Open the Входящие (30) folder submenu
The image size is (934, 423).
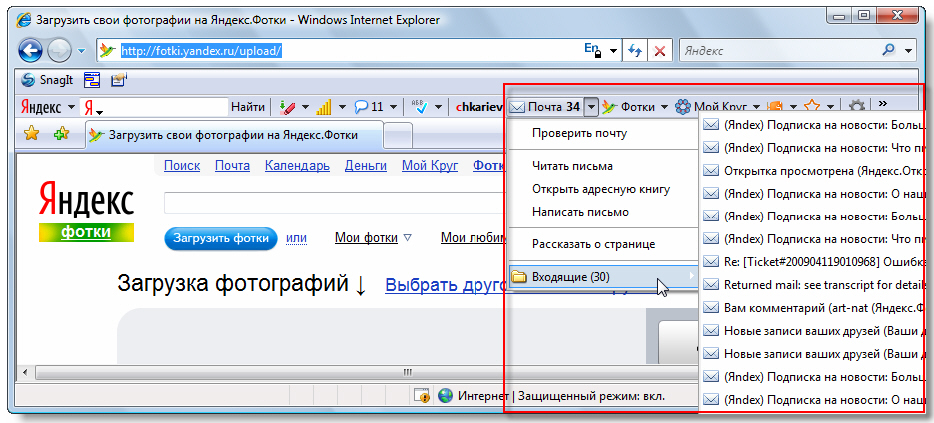click(x=603, y=276)
